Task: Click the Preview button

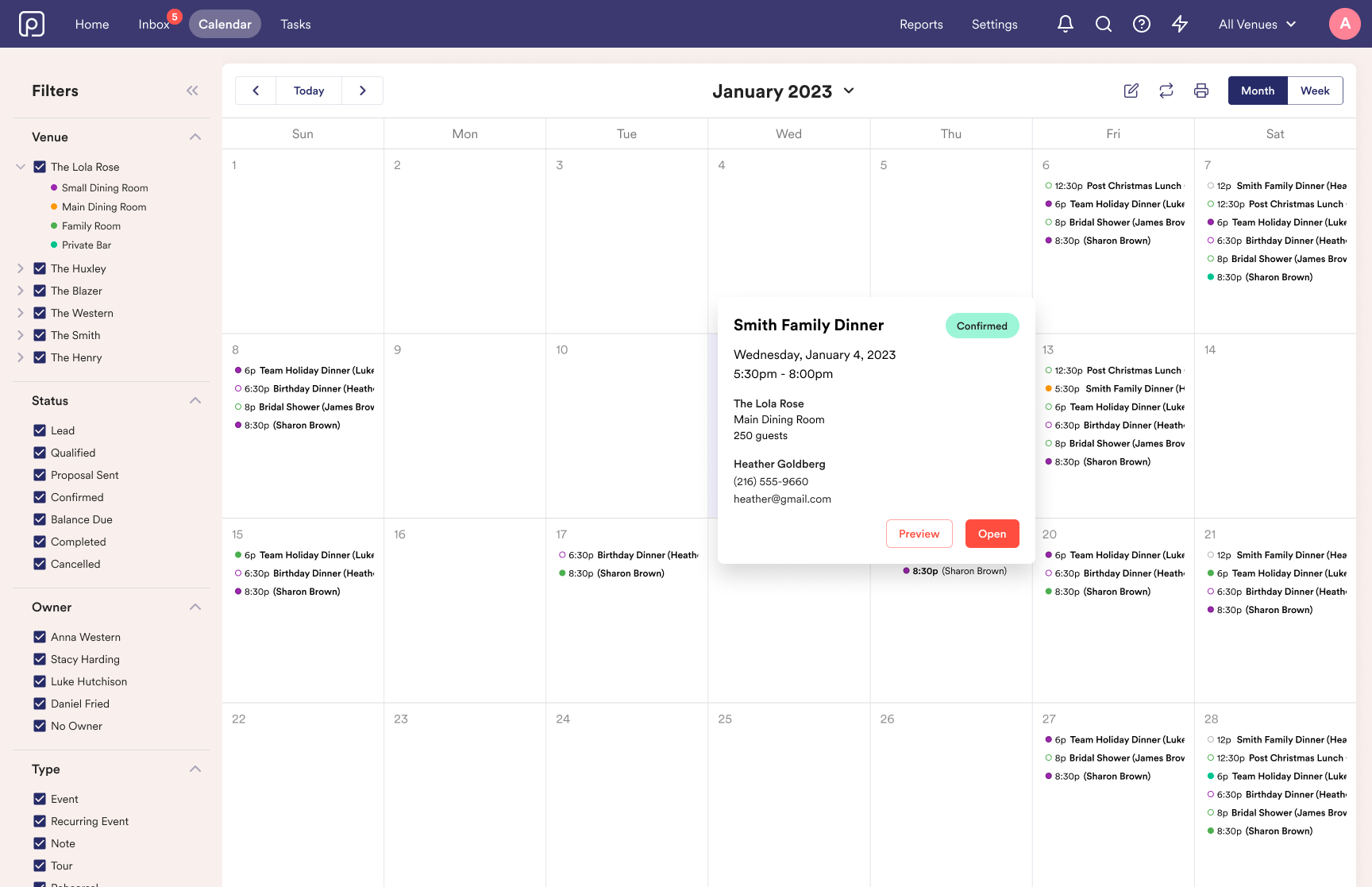Action: [919, 534]
